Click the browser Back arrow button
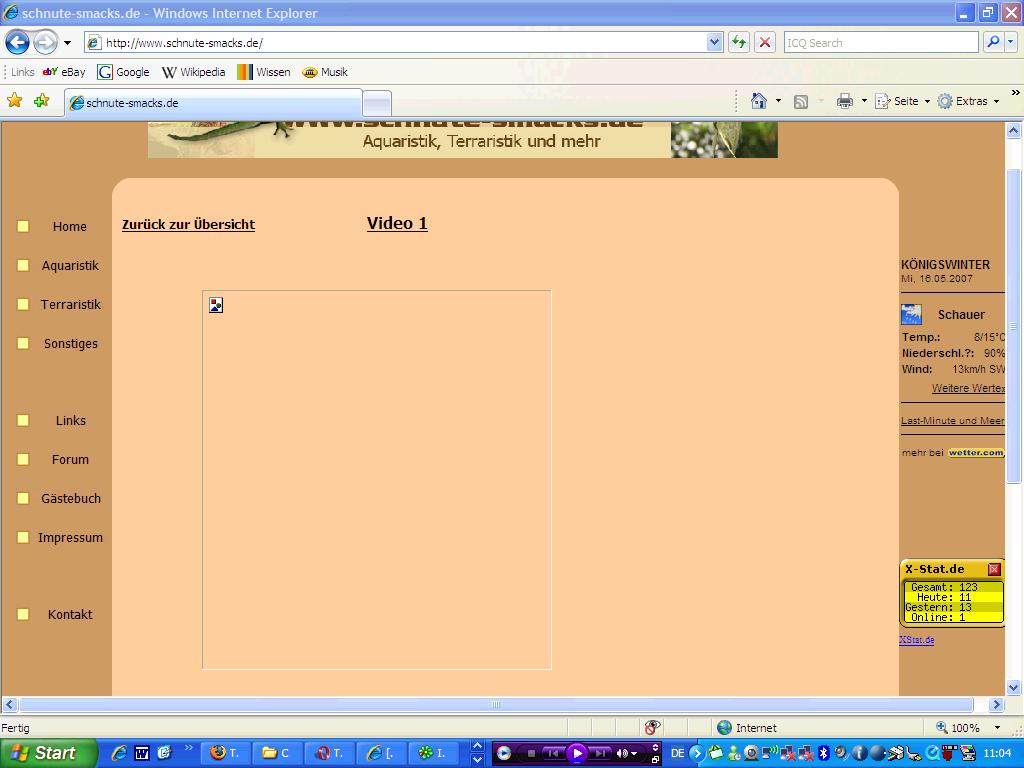Image resolution: width=1024 pixels, height=768 pixels. (18, 42)
